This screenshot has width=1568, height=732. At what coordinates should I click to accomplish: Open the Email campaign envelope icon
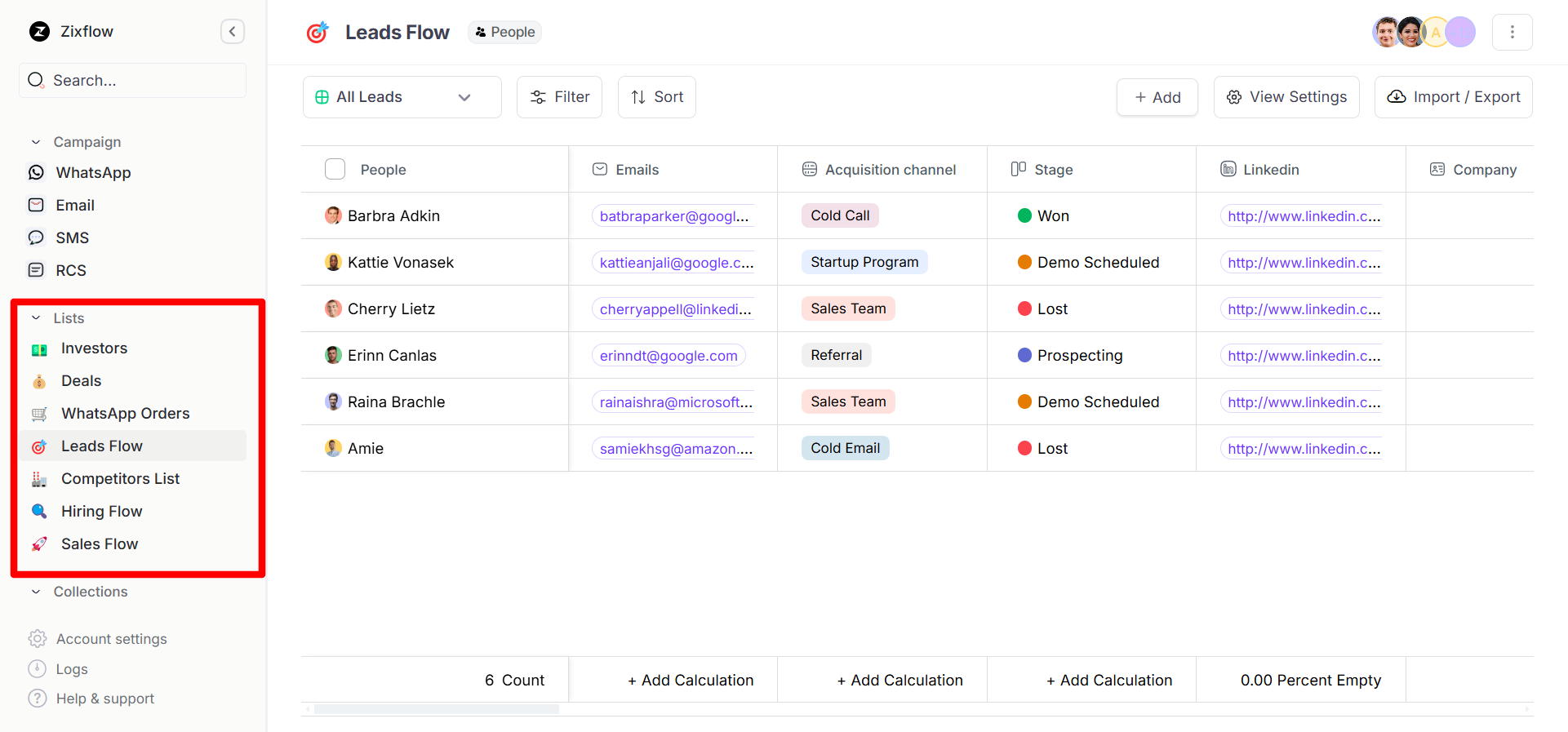point(36,205)
